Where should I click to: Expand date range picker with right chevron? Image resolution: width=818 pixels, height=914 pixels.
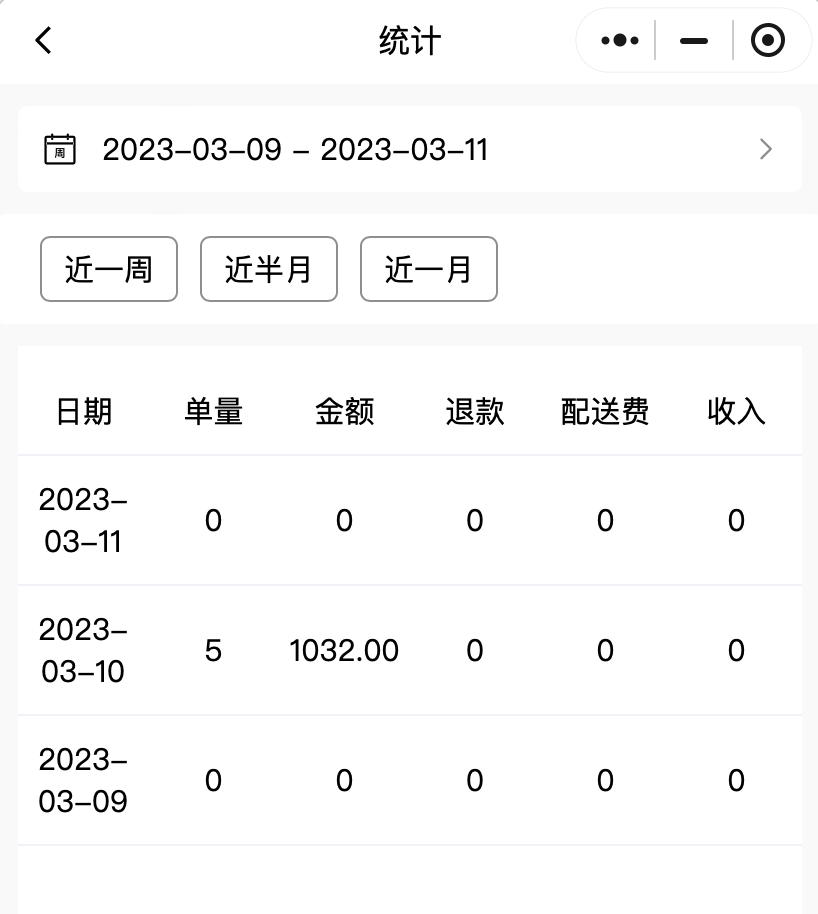point(766,149)
